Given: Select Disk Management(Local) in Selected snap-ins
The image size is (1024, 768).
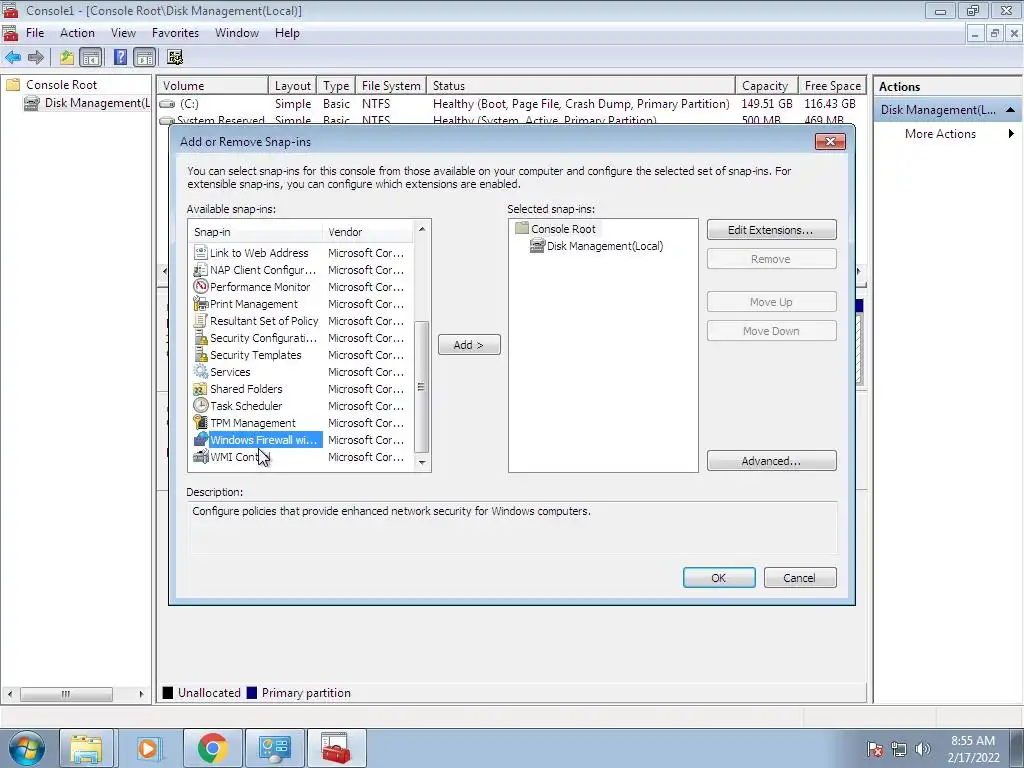Looking at the screenshot, I should point(597,246).
